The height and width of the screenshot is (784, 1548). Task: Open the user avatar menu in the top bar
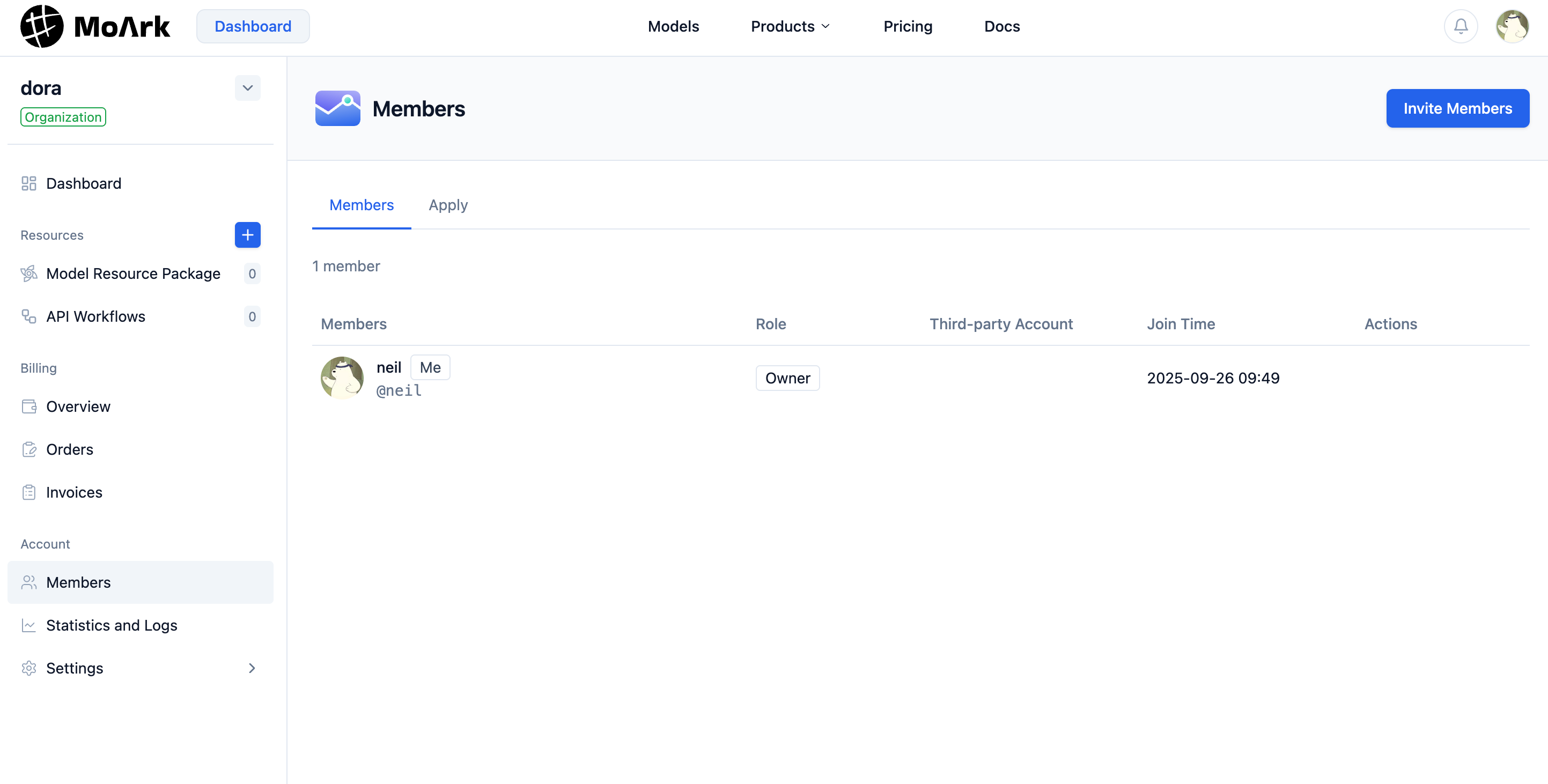click(x=1512, y=26)
